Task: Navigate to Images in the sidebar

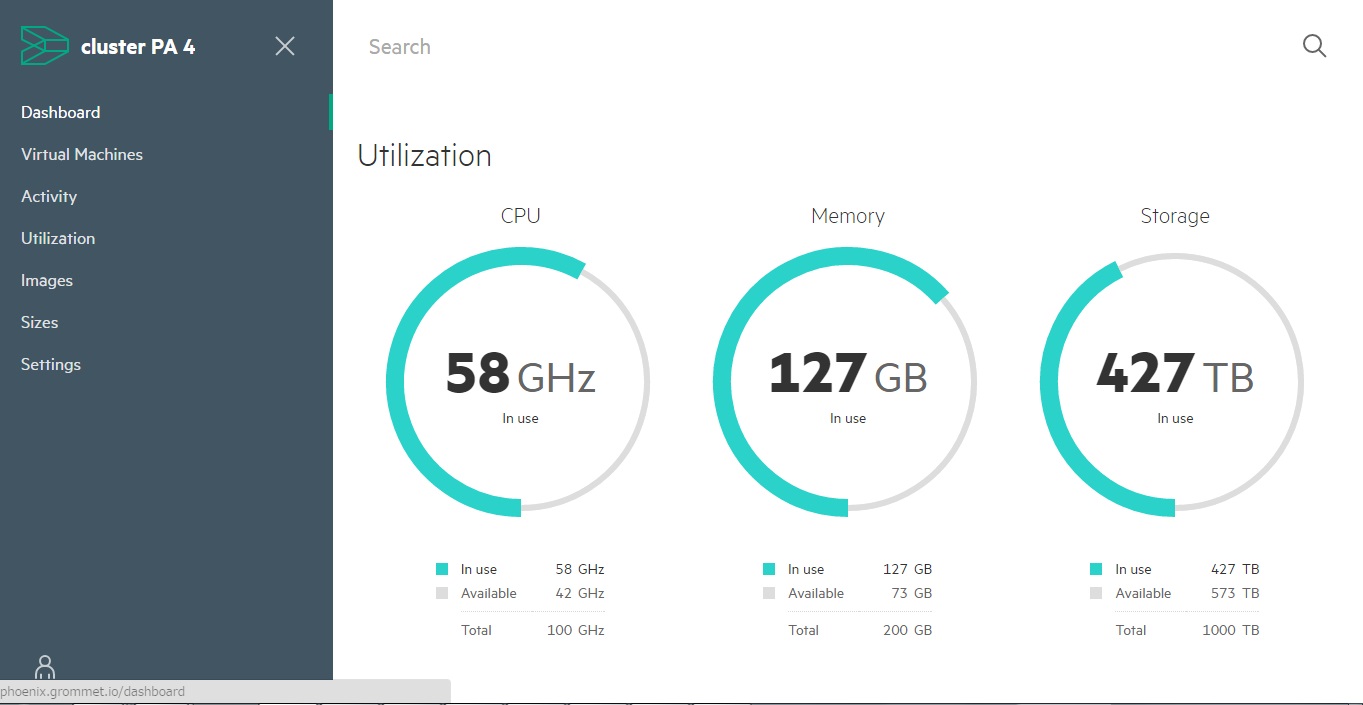Action: coord(47,280)
